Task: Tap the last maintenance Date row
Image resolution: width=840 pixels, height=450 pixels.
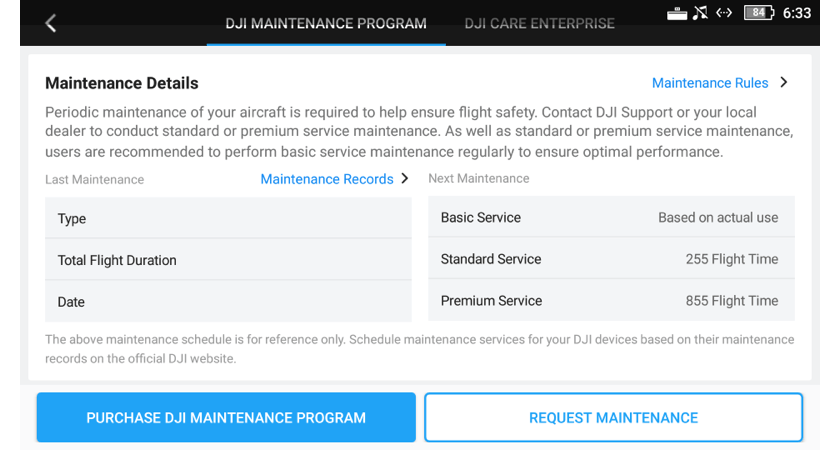Action: point(228,302)
